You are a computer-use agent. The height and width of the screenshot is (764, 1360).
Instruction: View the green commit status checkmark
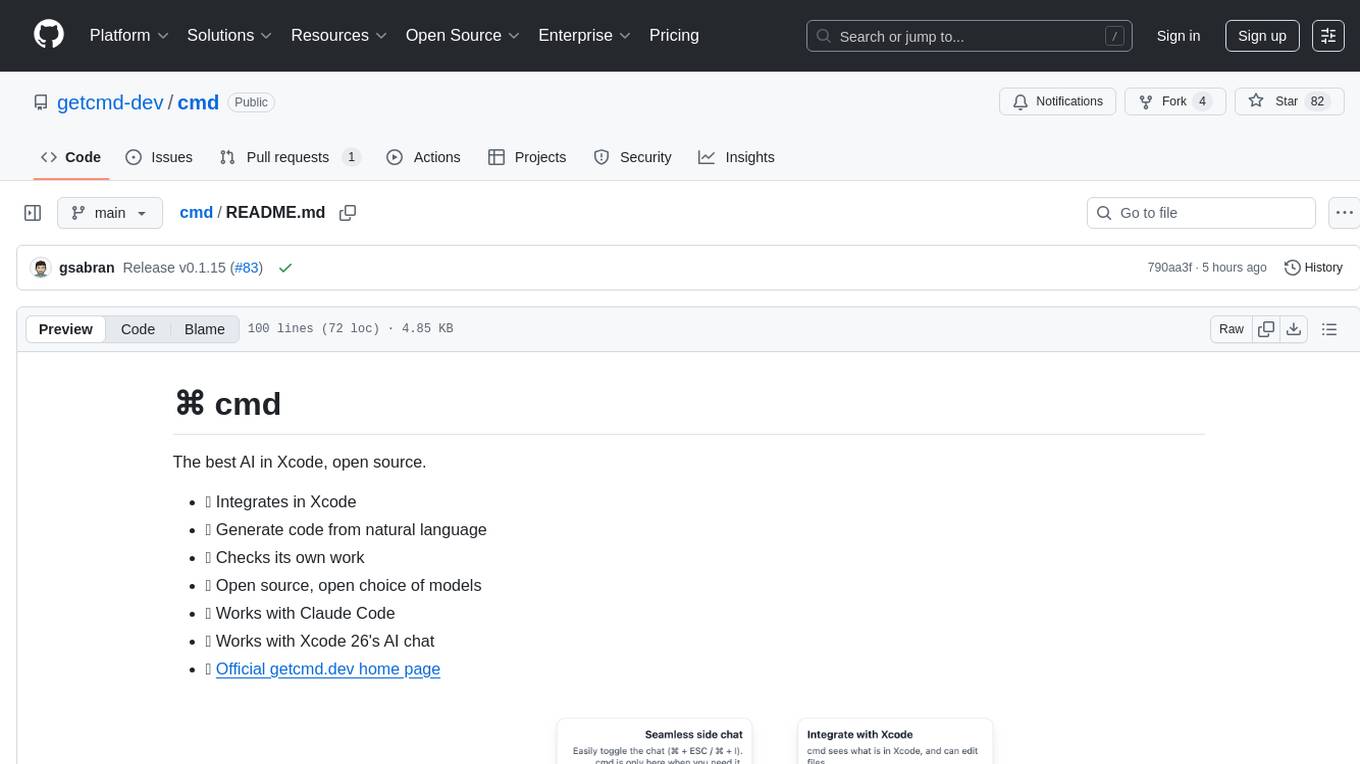pos(285,268)
